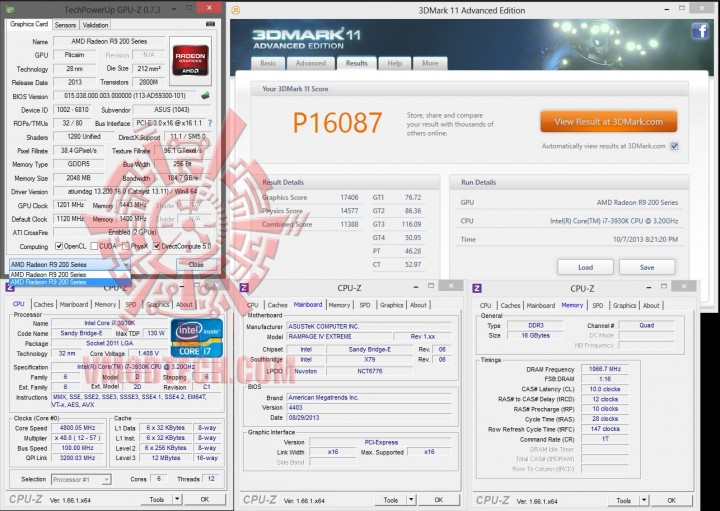This screenshot has width=720, height=511.
Task: Click the Facebook icon in 3DMark 11
Action: click(700, 32)
